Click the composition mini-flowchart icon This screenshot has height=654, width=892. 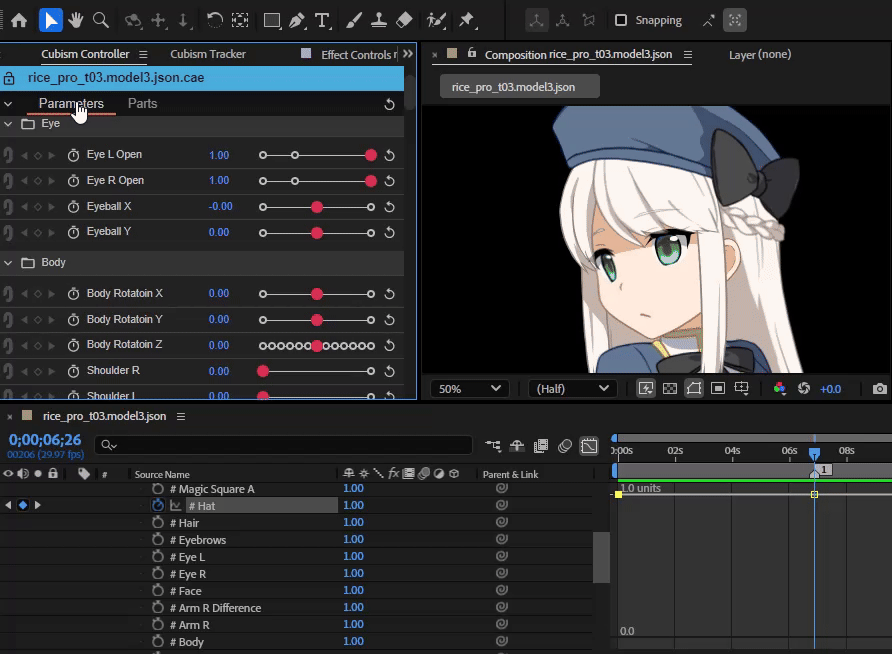[x=493, y=446]
